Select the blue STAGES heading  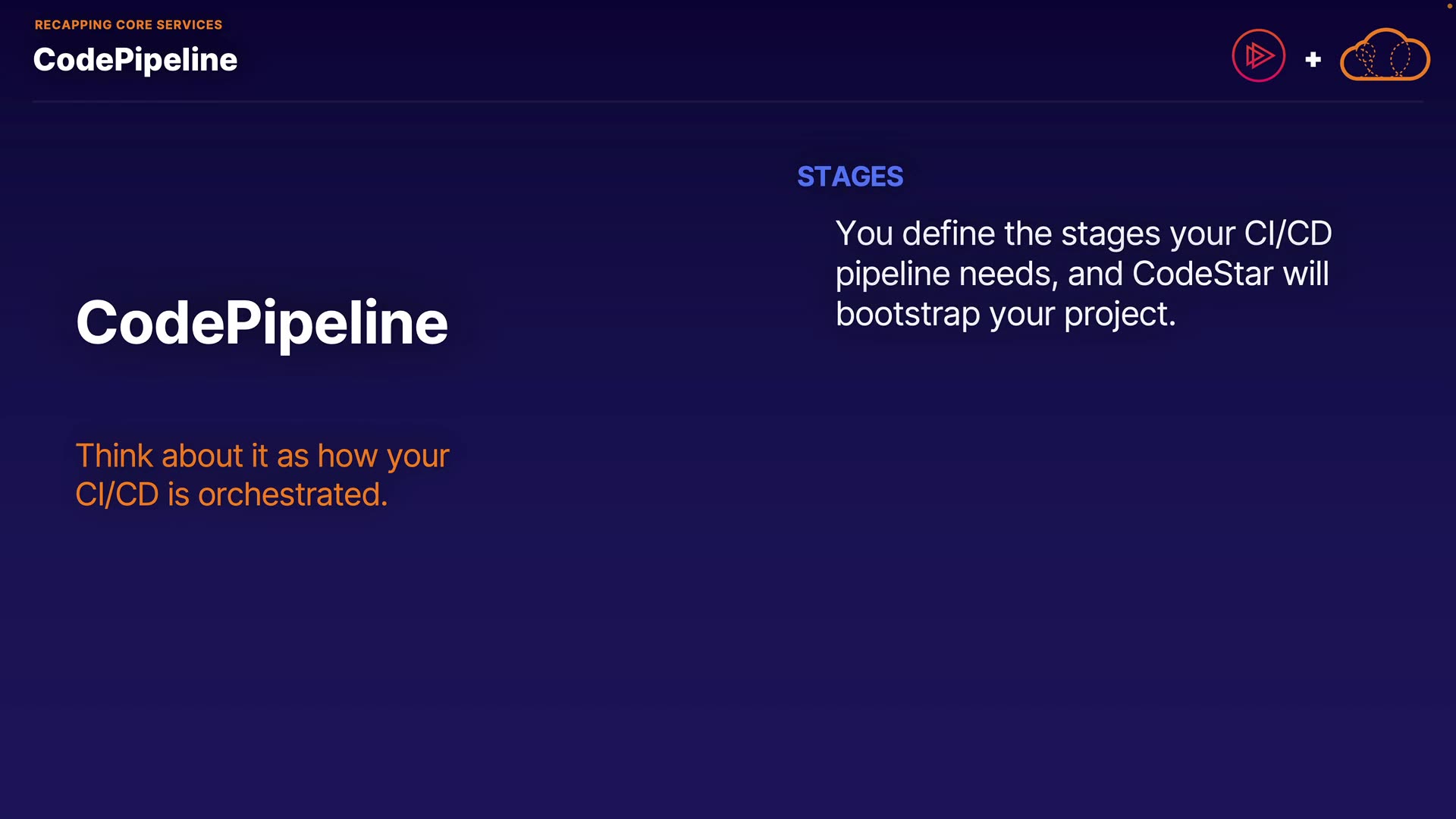(x=850, y=177)
